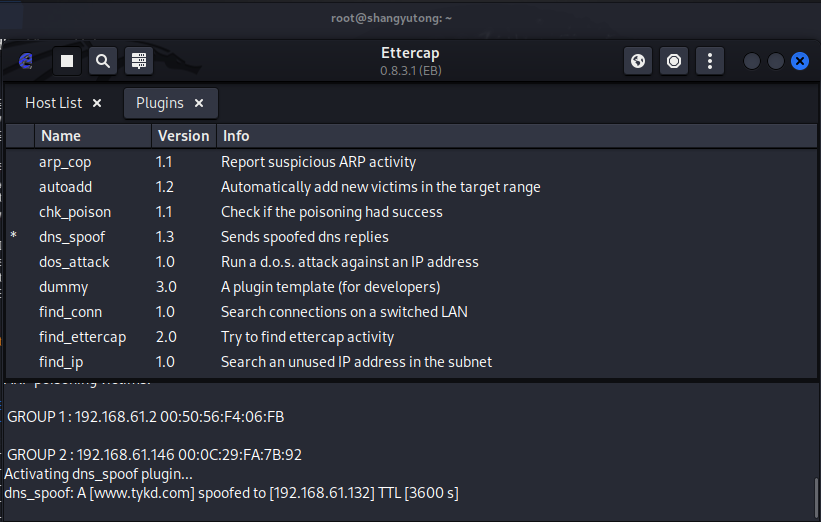Select the arp_cop plugin row
This screenshot has width=821, height=522.
tap(65, 162)
